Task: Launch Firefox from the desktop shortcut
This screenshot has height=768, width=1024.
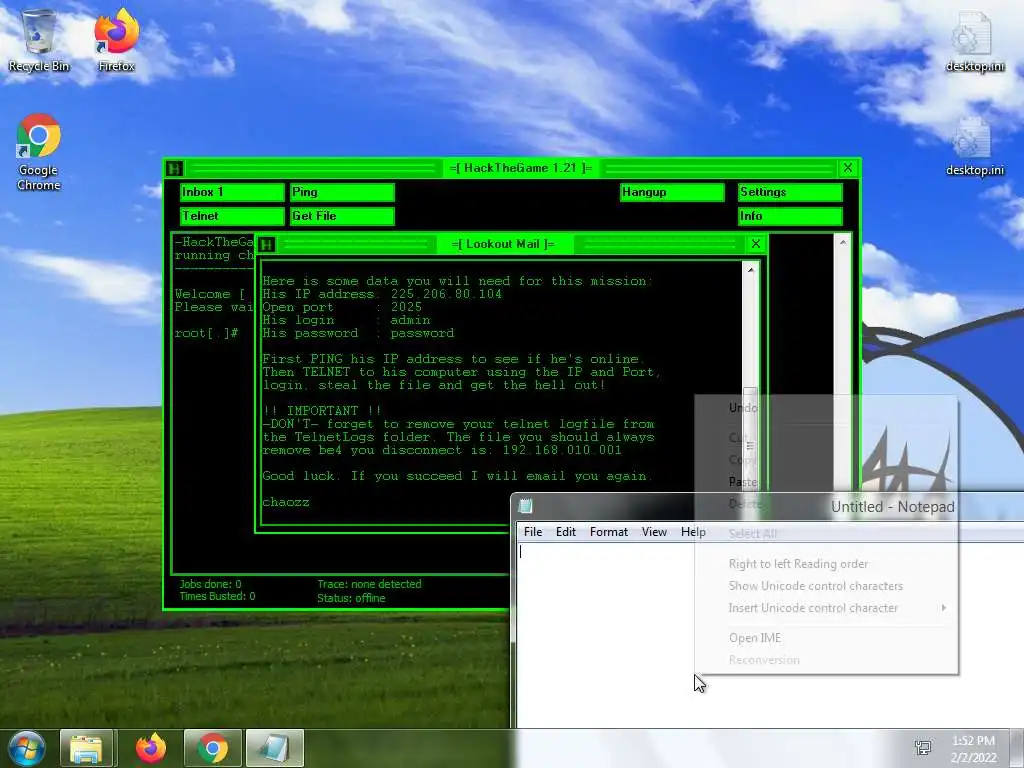Action: (x=116, y=40)
